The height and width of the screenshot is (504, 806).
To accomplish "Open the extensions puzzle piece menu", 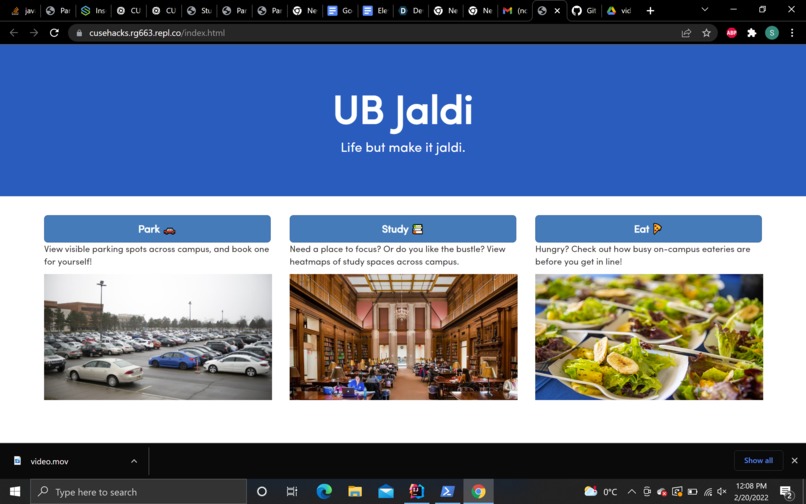I will 752,33.
